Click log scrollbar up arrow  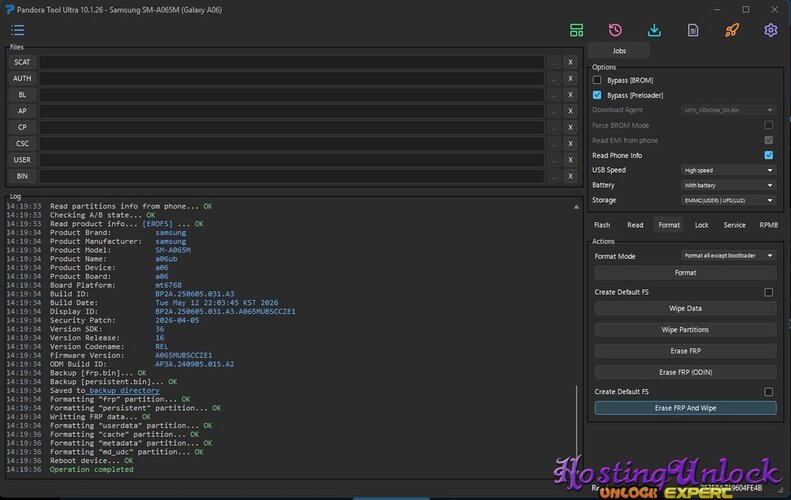(576, 207)
